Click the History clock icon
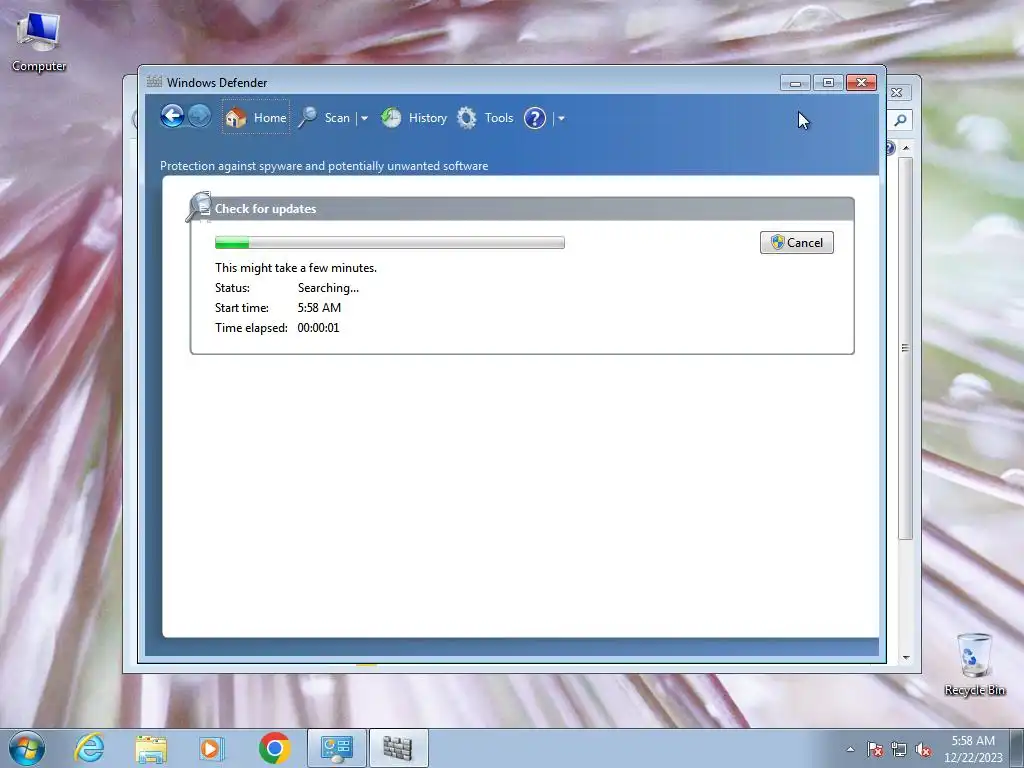The width and height of the screenshot is (1024, 768). tap(391, 118)
